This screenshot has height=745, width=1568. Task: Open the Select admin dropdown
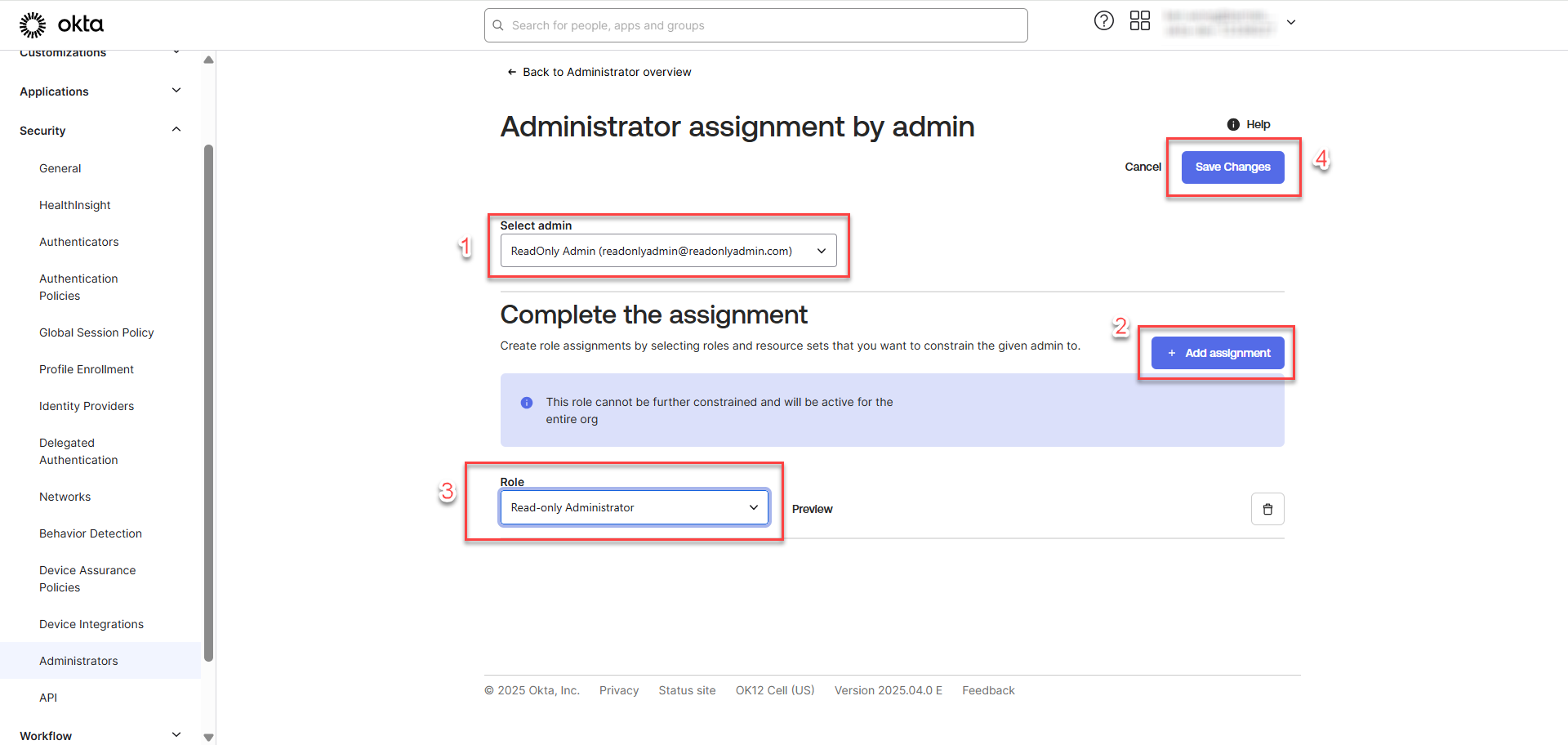pyautogui.click(x=668, y=251)
